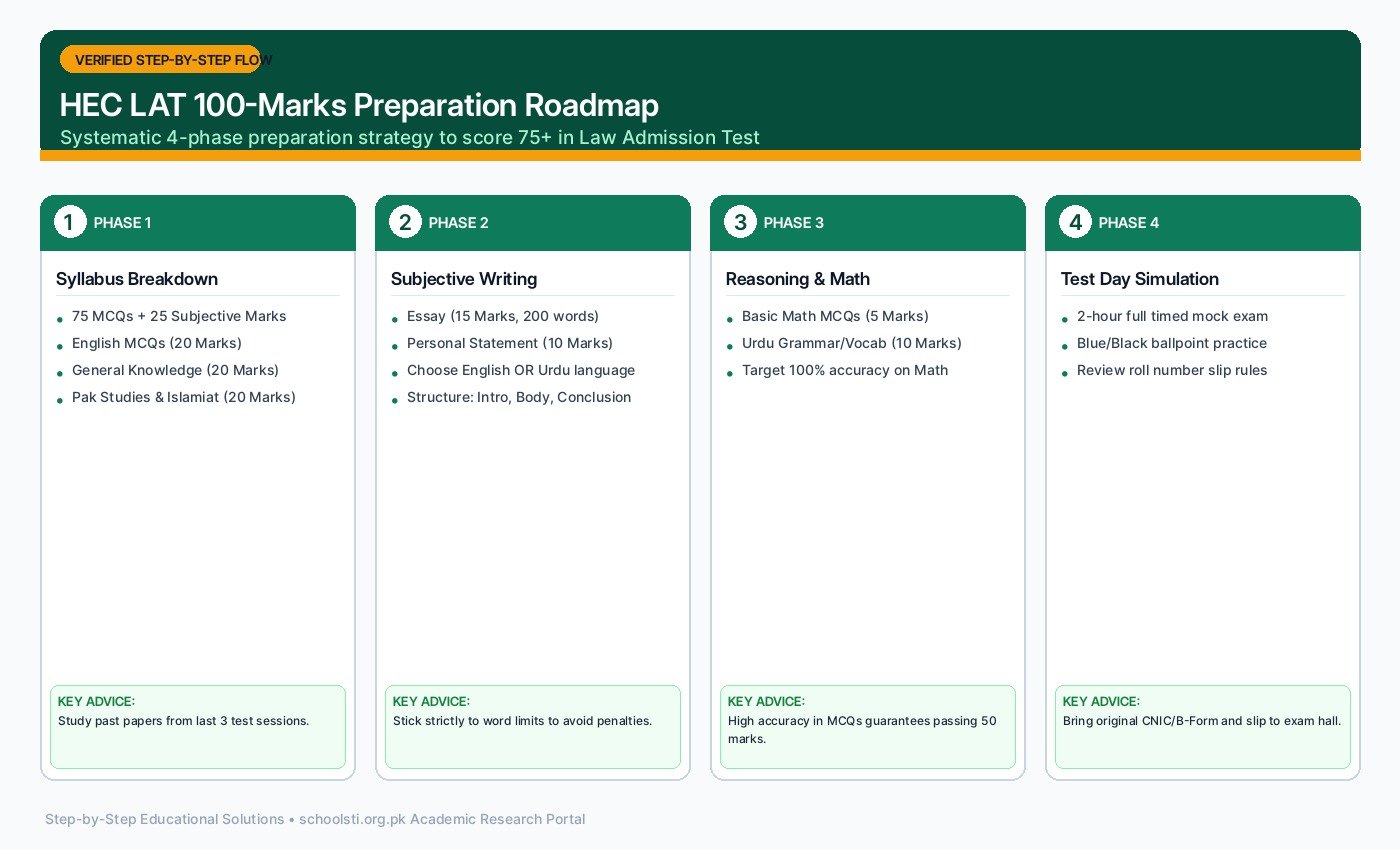Click 'Urdu Grammar/Vocab (10 Marks)' bullet

tap(852, 343)
